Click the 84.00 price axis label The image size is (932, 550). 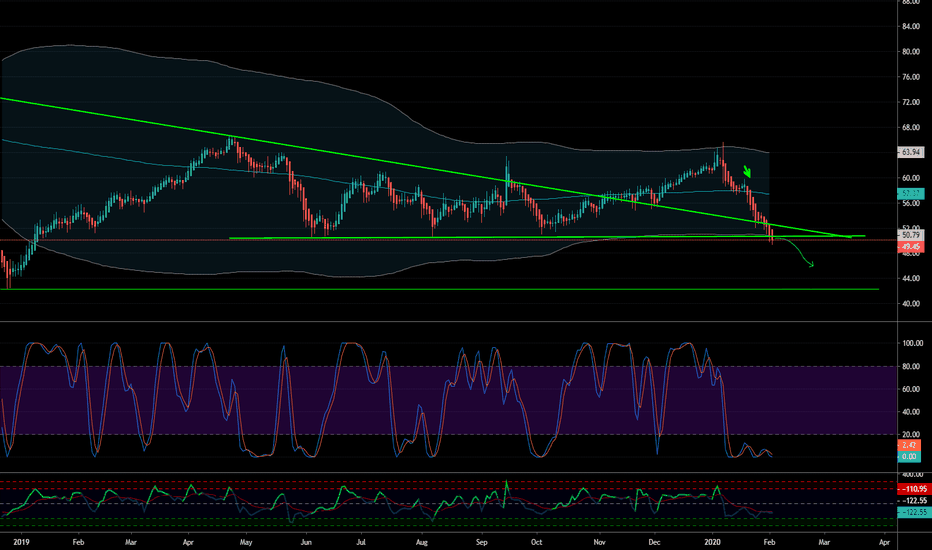pos(911,27)
